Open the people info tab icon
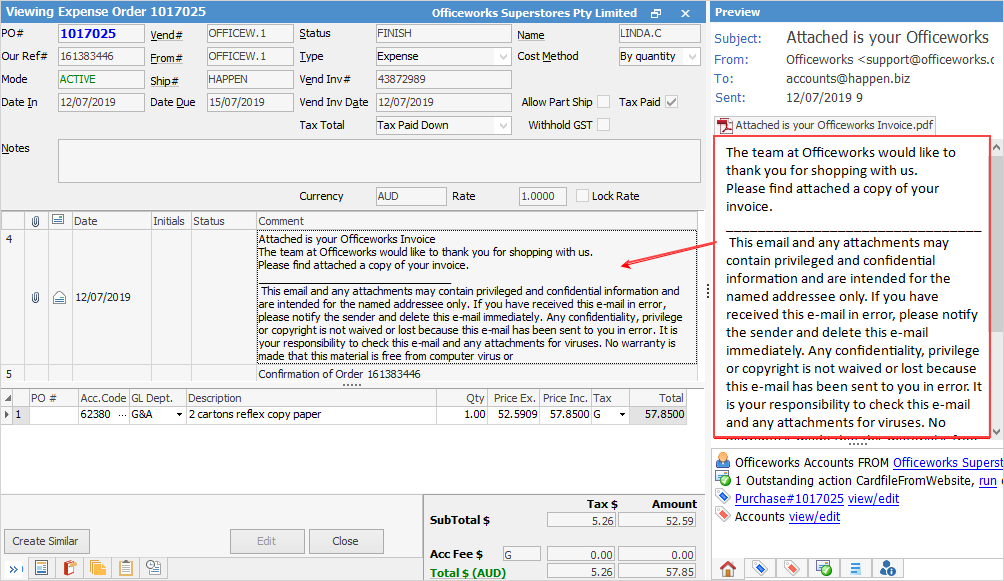 click(887, 569)
